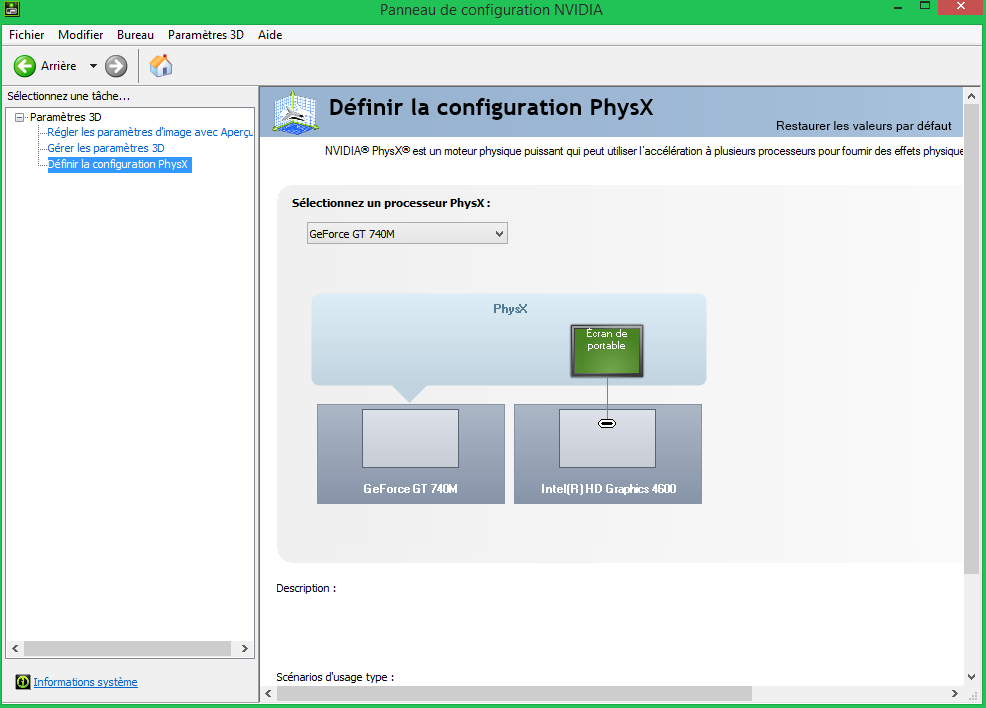Select the GeForce GT 740M GPU box

(410, 453)
